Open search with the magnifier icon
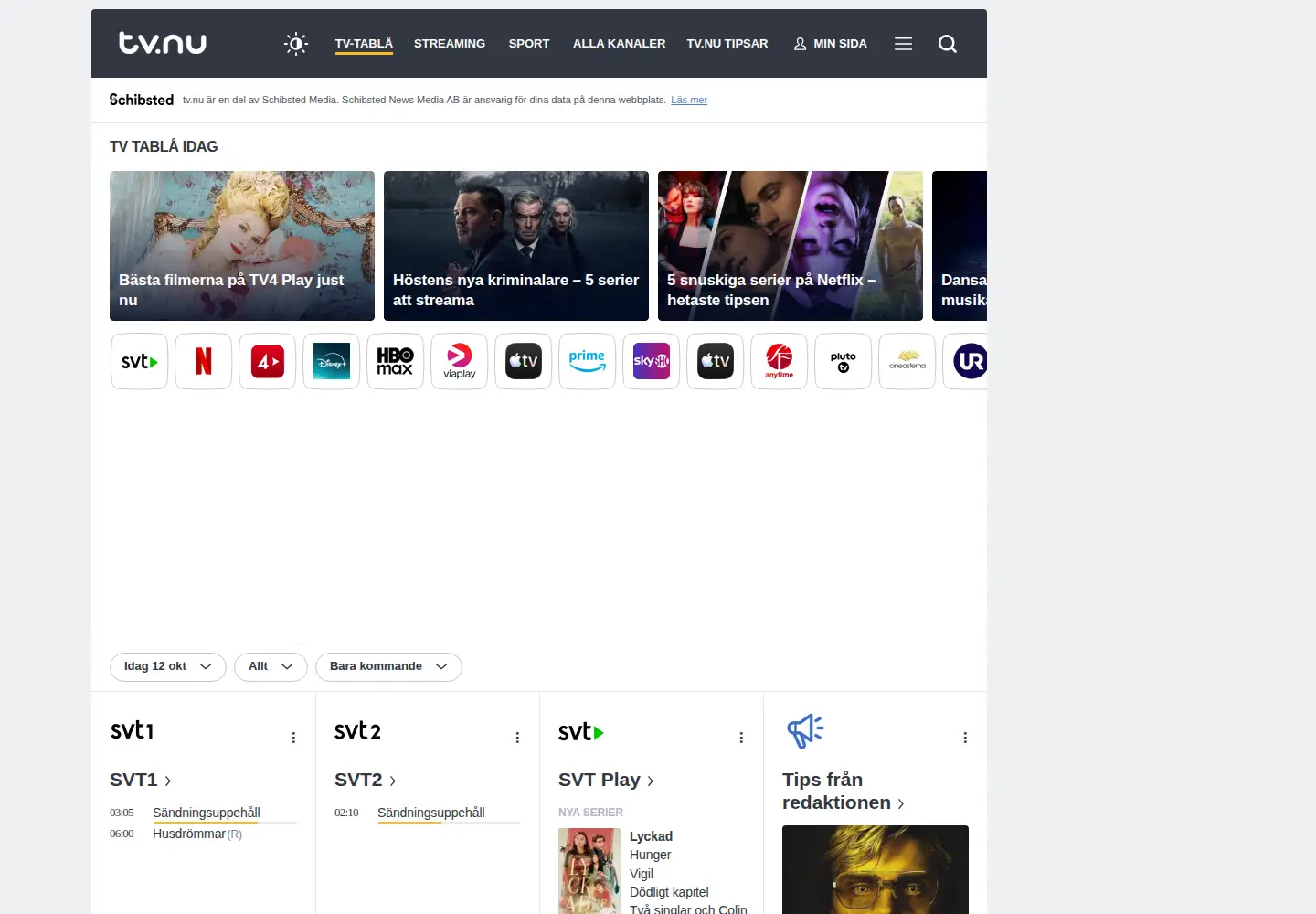The height and width of the screenshot is (914, 1316). click(x=948, y=44)
